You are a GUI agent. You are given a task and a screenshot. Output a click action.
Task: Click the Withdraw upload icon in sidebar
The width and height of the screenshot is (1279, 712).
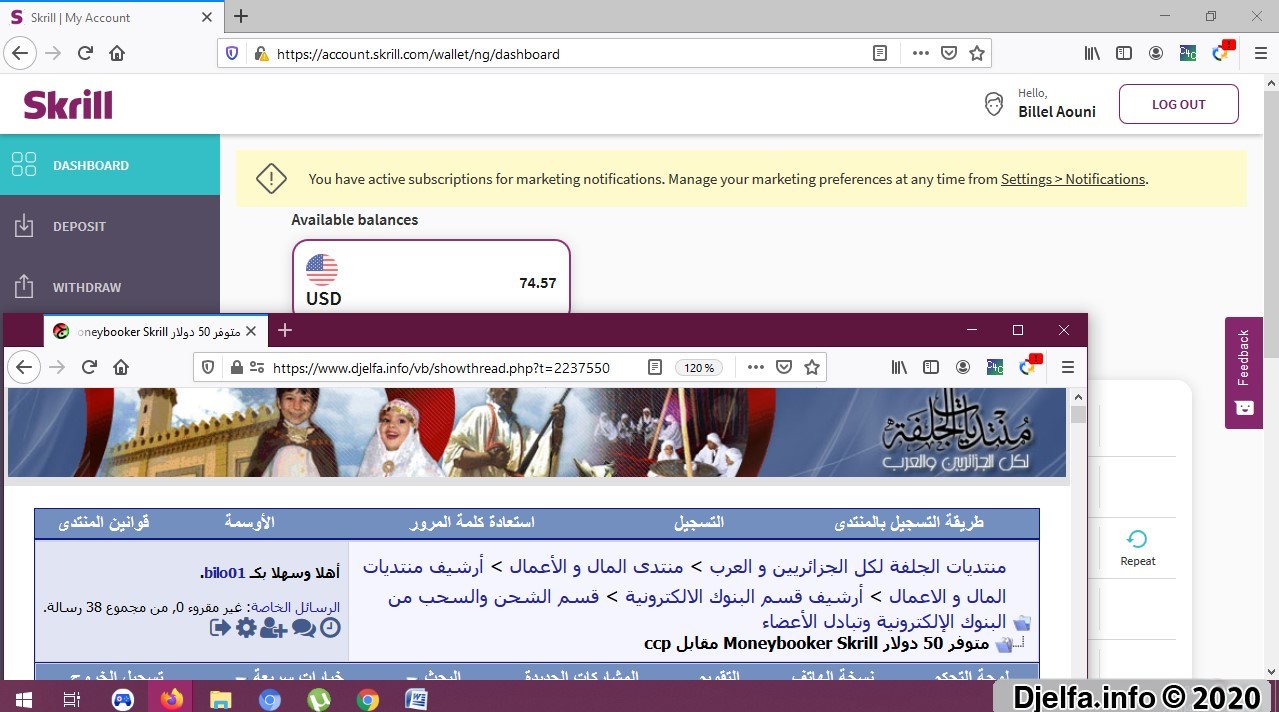point(24,287)
